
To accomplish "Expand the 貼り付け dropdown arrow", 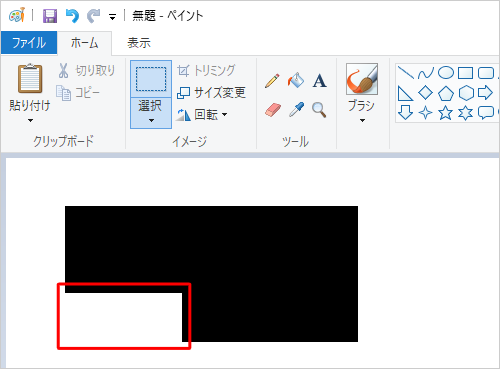I will coord(30,120).
